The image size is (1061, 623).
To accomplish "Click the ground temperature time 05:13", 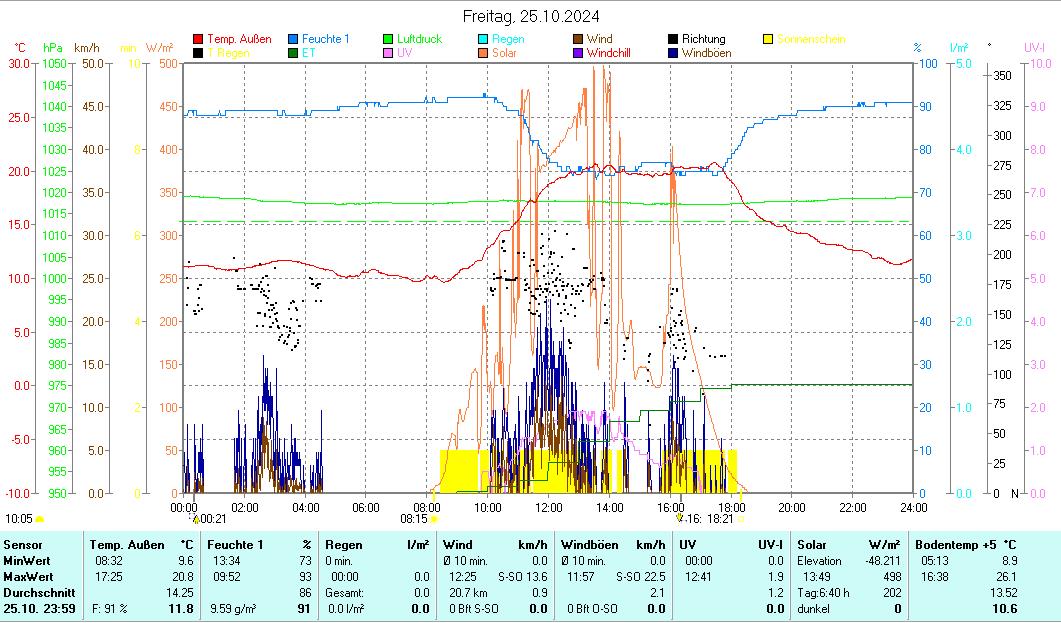I will pos(935,561).
